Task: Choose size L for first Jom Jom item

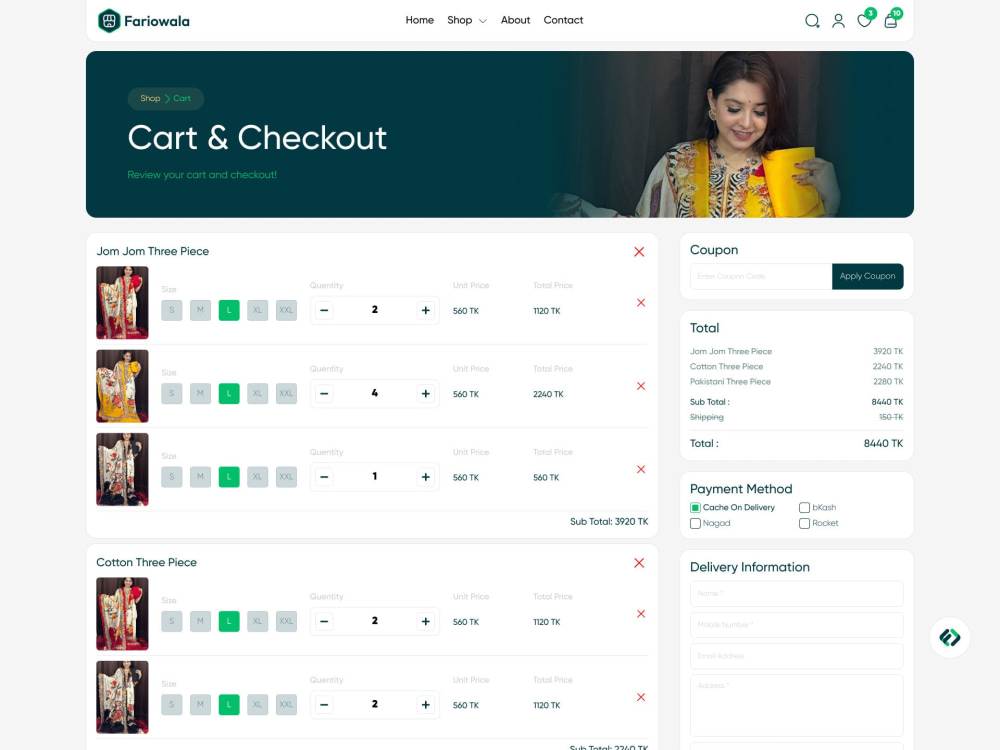Action: [229, 311]
